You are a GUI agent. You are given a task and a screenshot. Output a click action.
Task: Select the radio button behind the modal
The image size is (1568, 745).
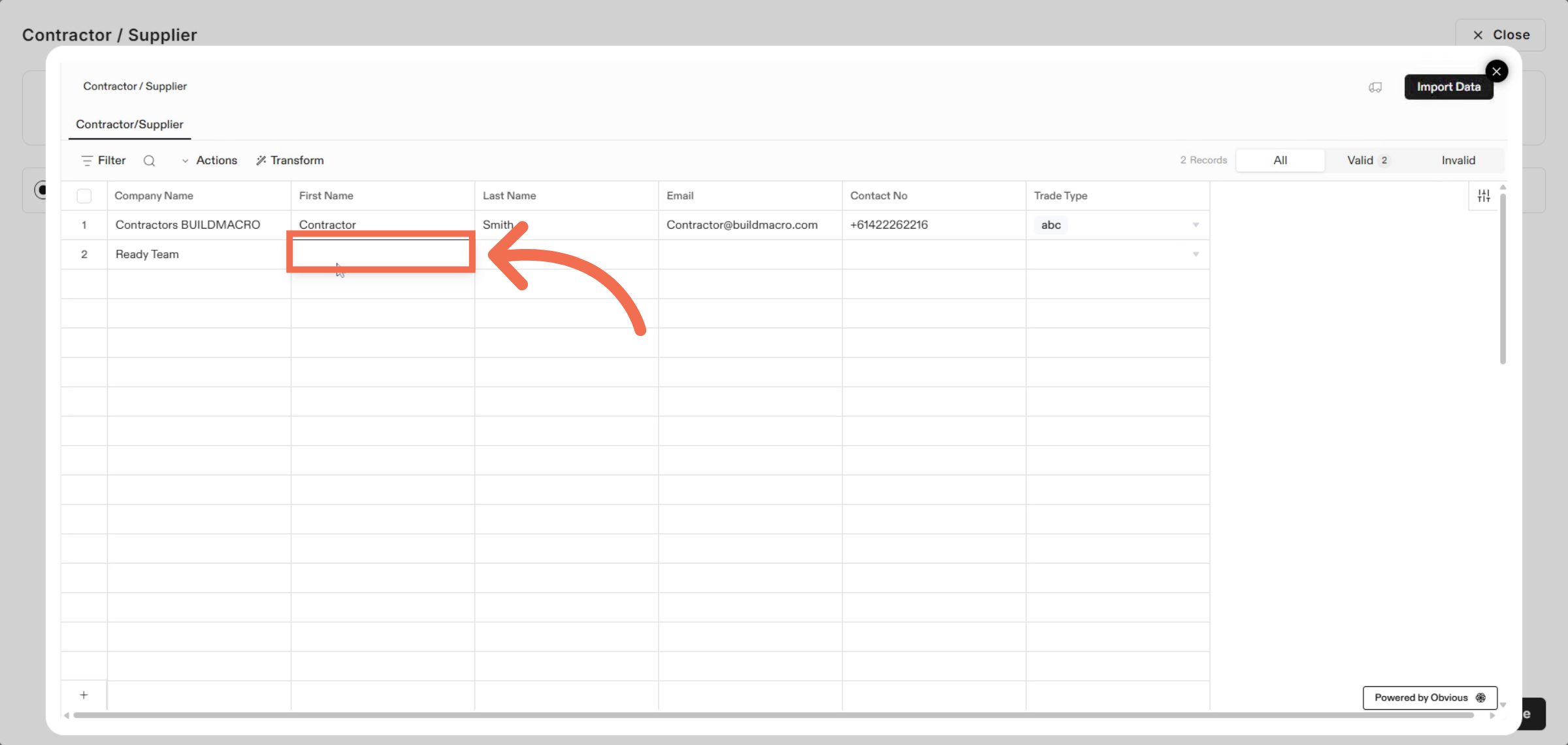[41, 190]
